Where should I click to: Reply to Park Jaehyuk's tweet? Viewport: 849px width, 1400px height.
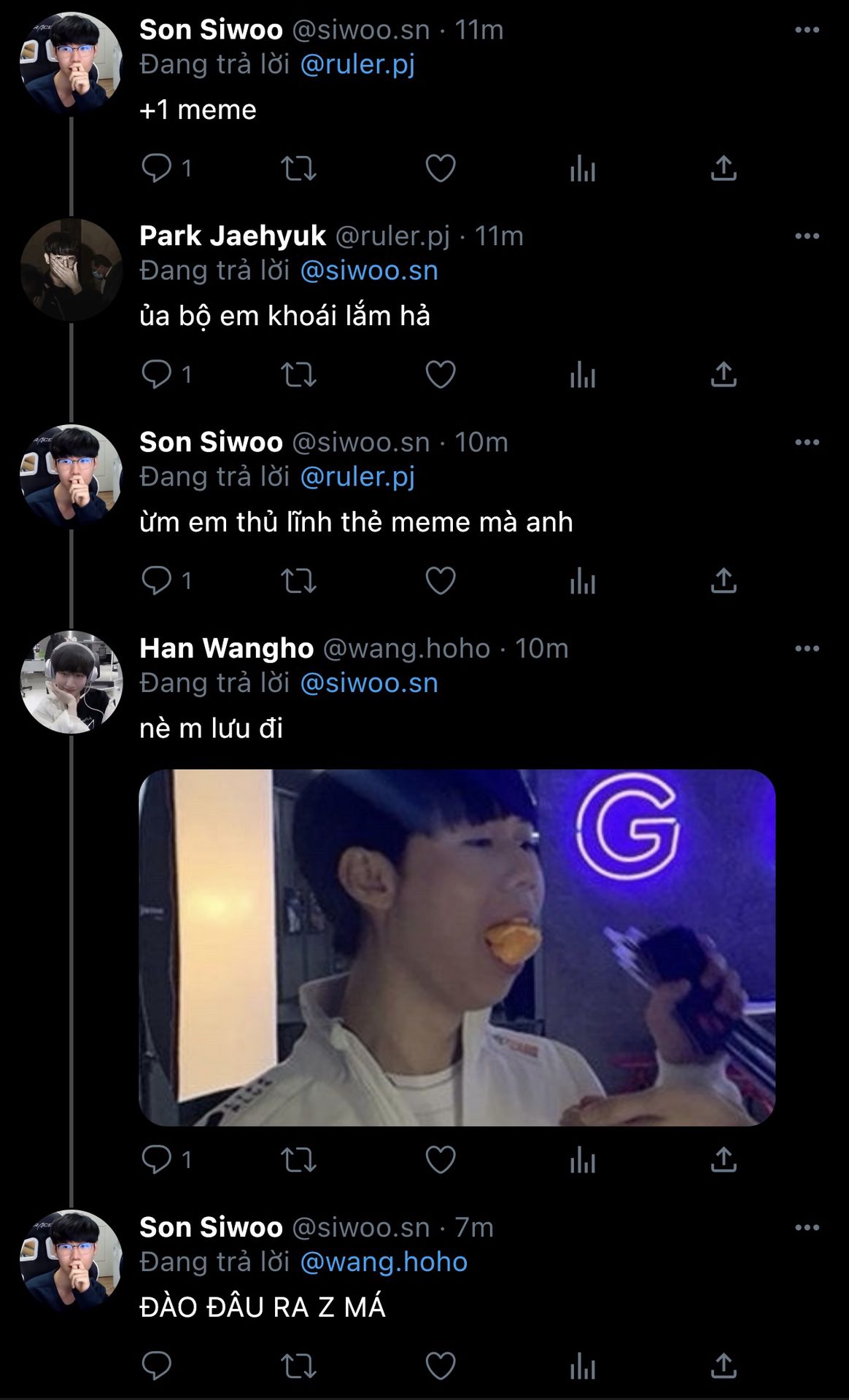[x=156, y=374]
